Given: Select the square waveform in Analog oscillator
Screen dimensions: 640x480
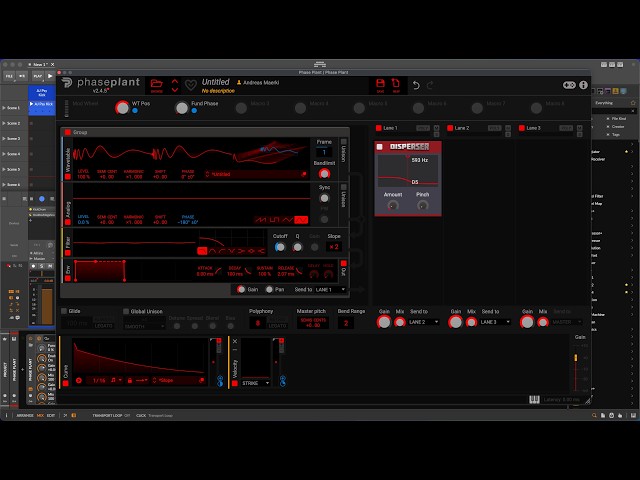Looking at the screenshot, I should click(x=274, y=220).
